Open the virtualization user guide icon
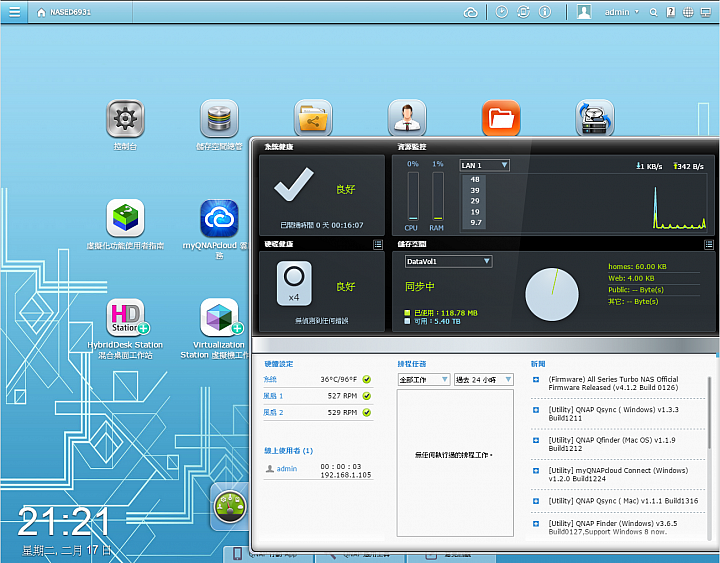 pos(125,218)
